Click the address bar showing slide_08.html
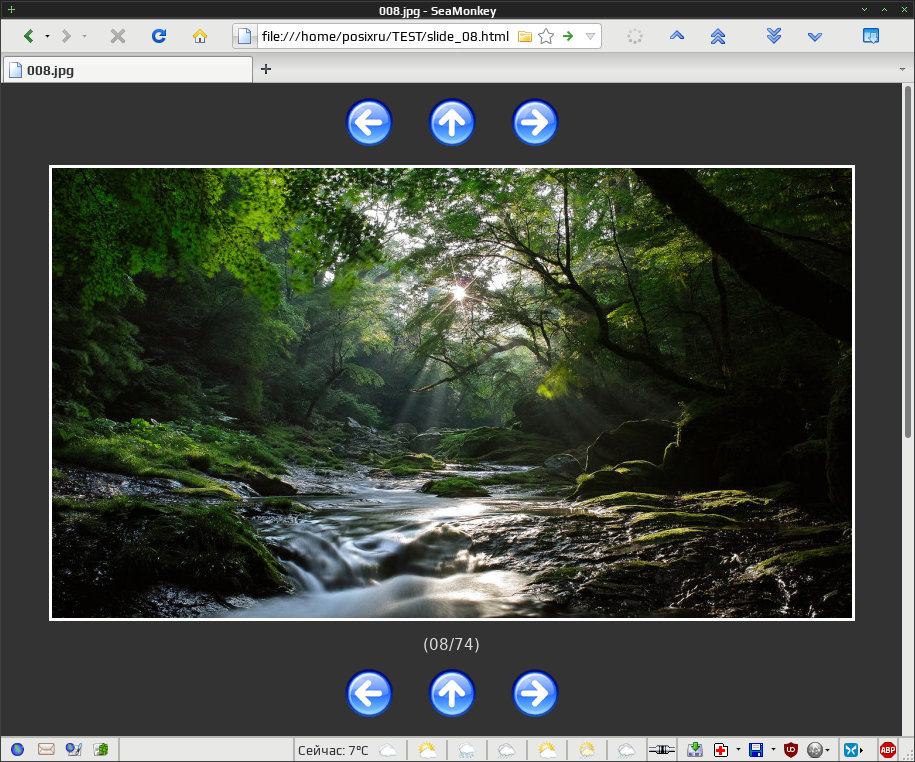Screen dimensions: 915x762 (385, 36)
